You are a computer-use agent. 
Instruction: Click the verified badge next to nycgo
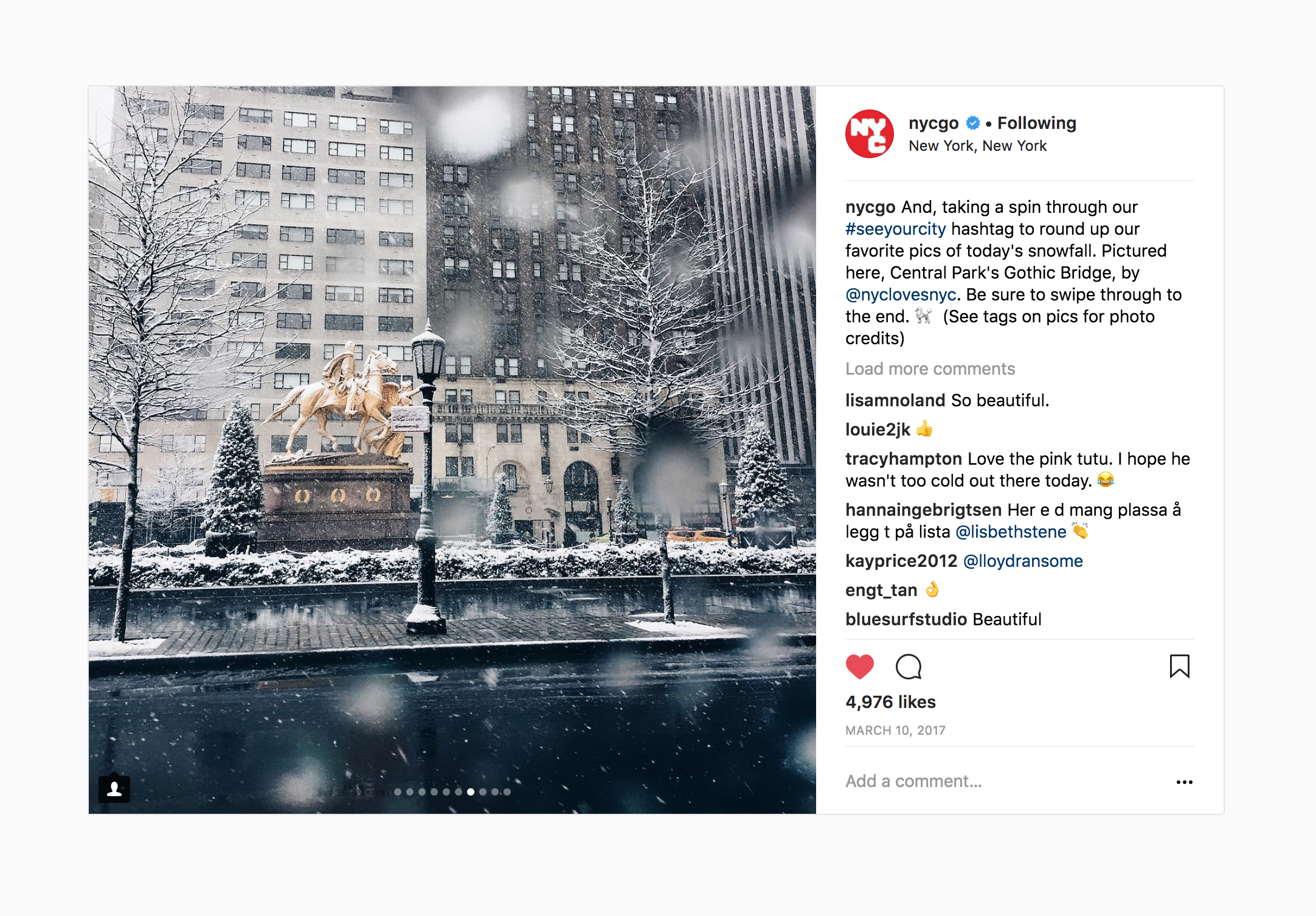coord(973,123)
